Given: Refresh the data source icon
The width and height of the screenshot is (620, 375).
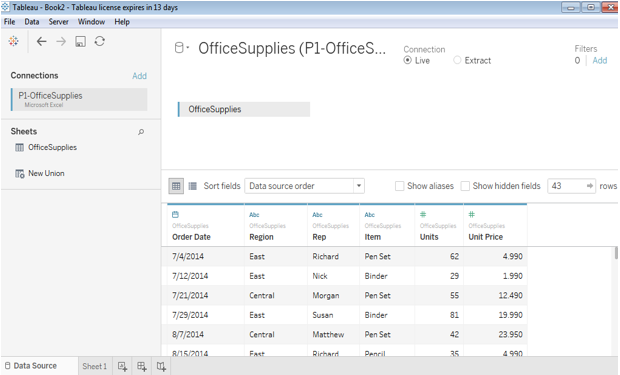Looking at the screenshot, I should (x=100, y=41).
